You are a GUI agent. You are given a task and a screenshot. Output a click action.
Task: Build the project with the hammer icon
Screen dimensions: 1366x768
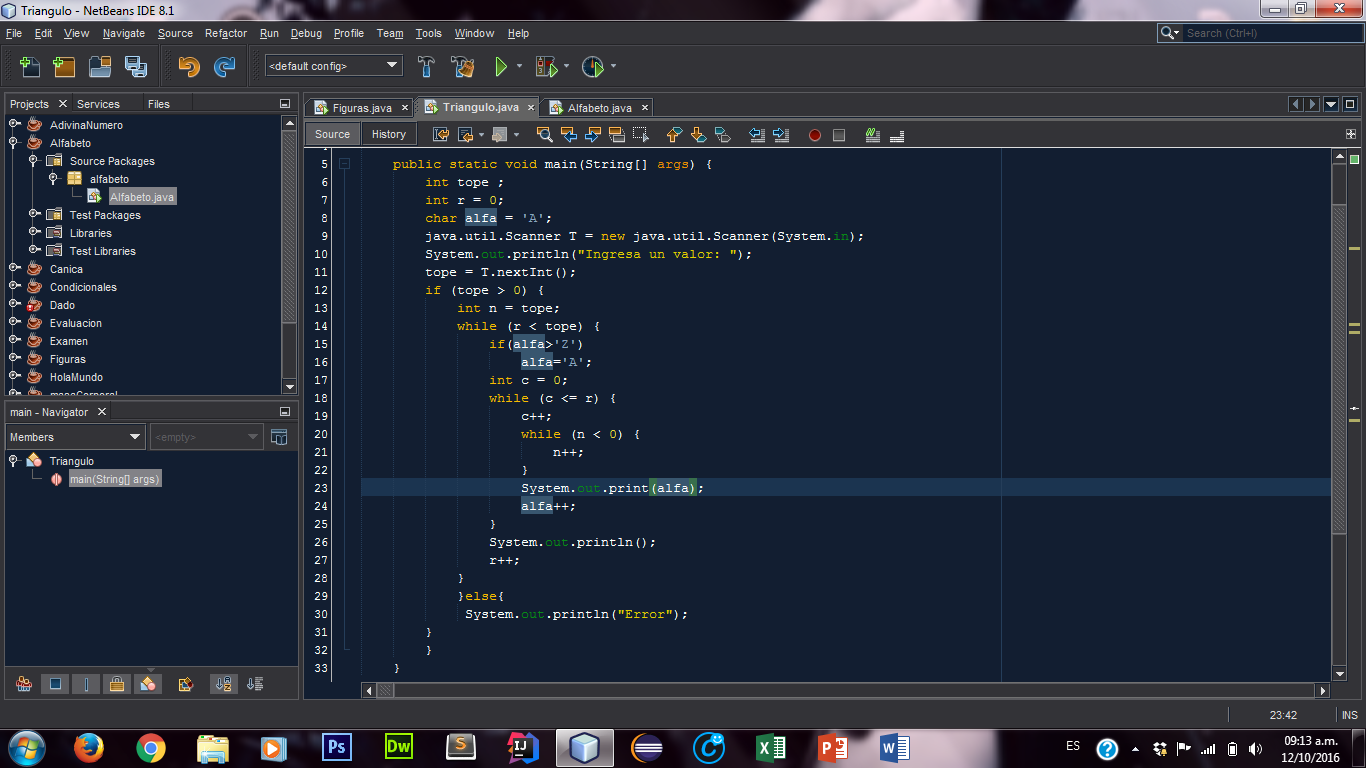click(x=426, y=67)
